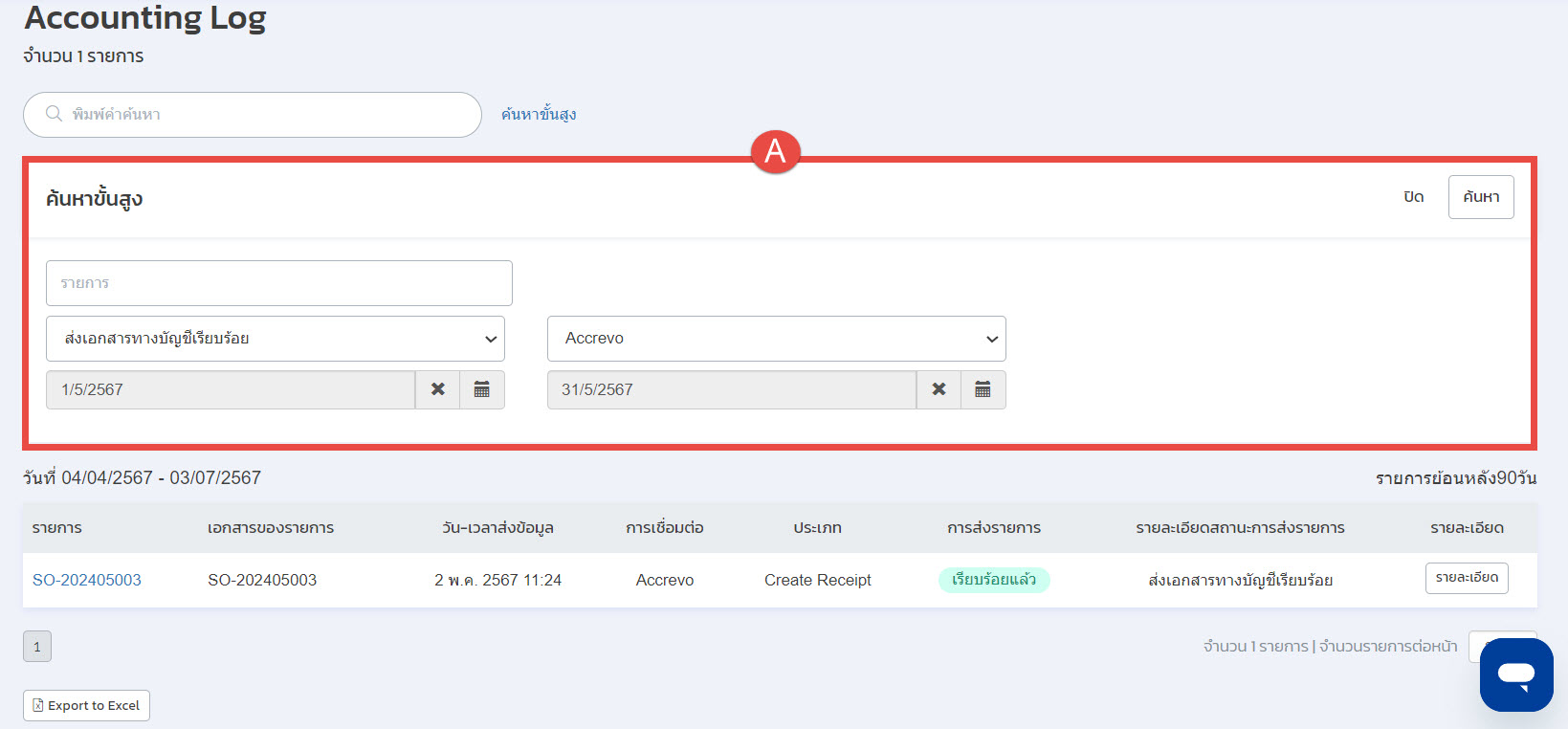The image size is (1568, 729).
Task: Open calendar for 31/5/2567 end date
Action: [983, 389]
